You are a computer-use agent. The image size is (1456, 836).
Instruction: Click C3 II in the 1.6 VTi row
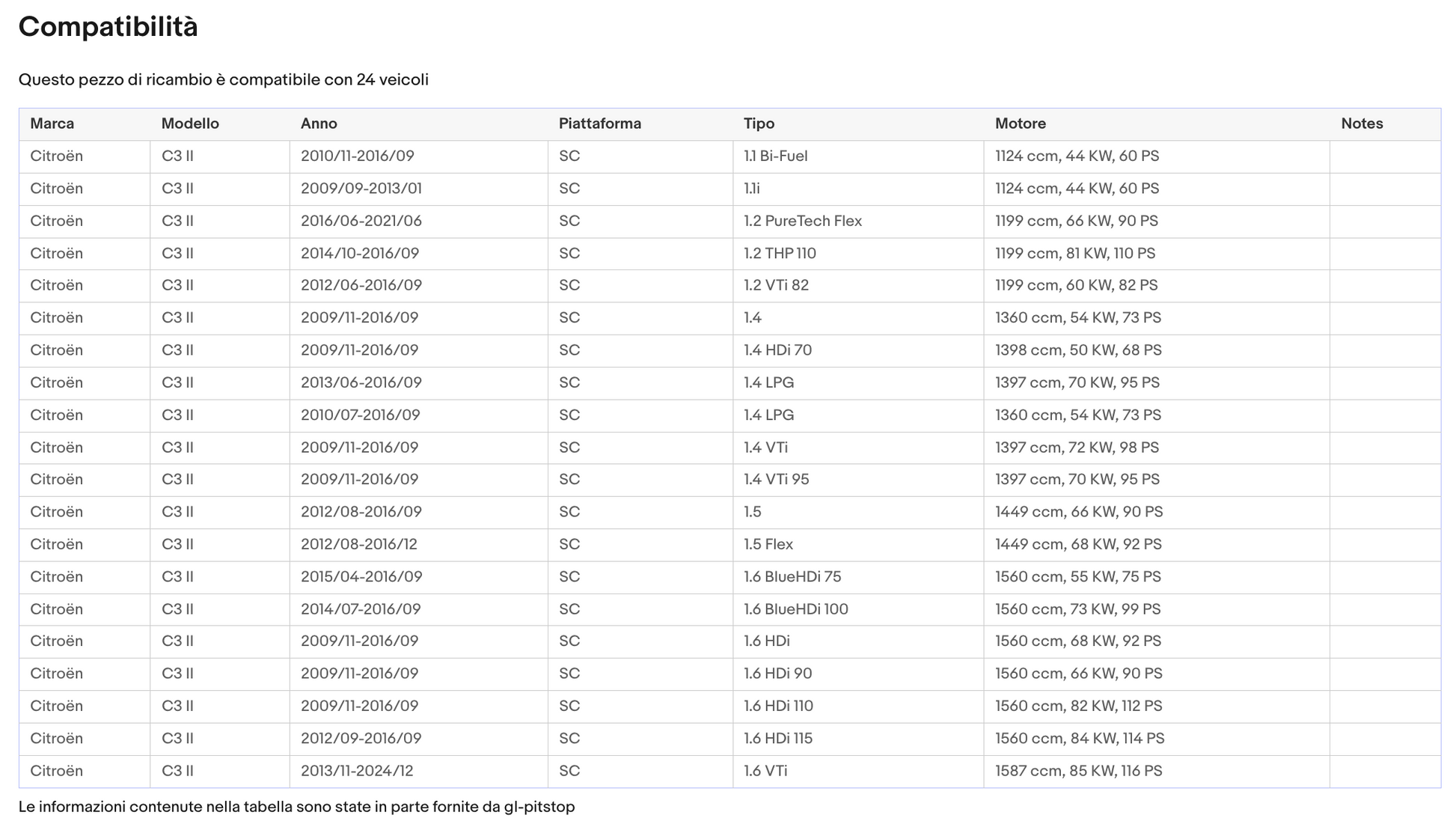pyautogui.click(x=177, y=771)
